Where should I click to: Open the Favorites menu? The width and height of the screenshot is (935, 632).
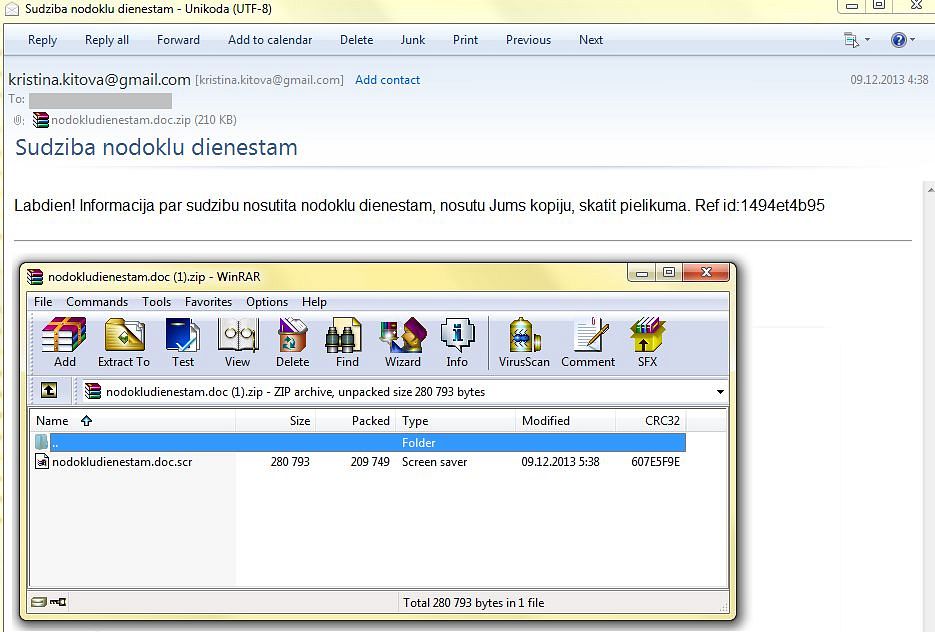point(208,302)
